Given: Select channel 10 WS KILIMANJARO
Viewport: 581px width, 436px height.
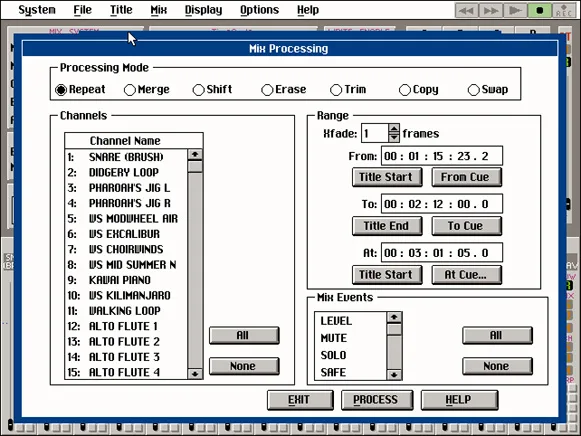Looking at the screenshot, I should point(126,296).
